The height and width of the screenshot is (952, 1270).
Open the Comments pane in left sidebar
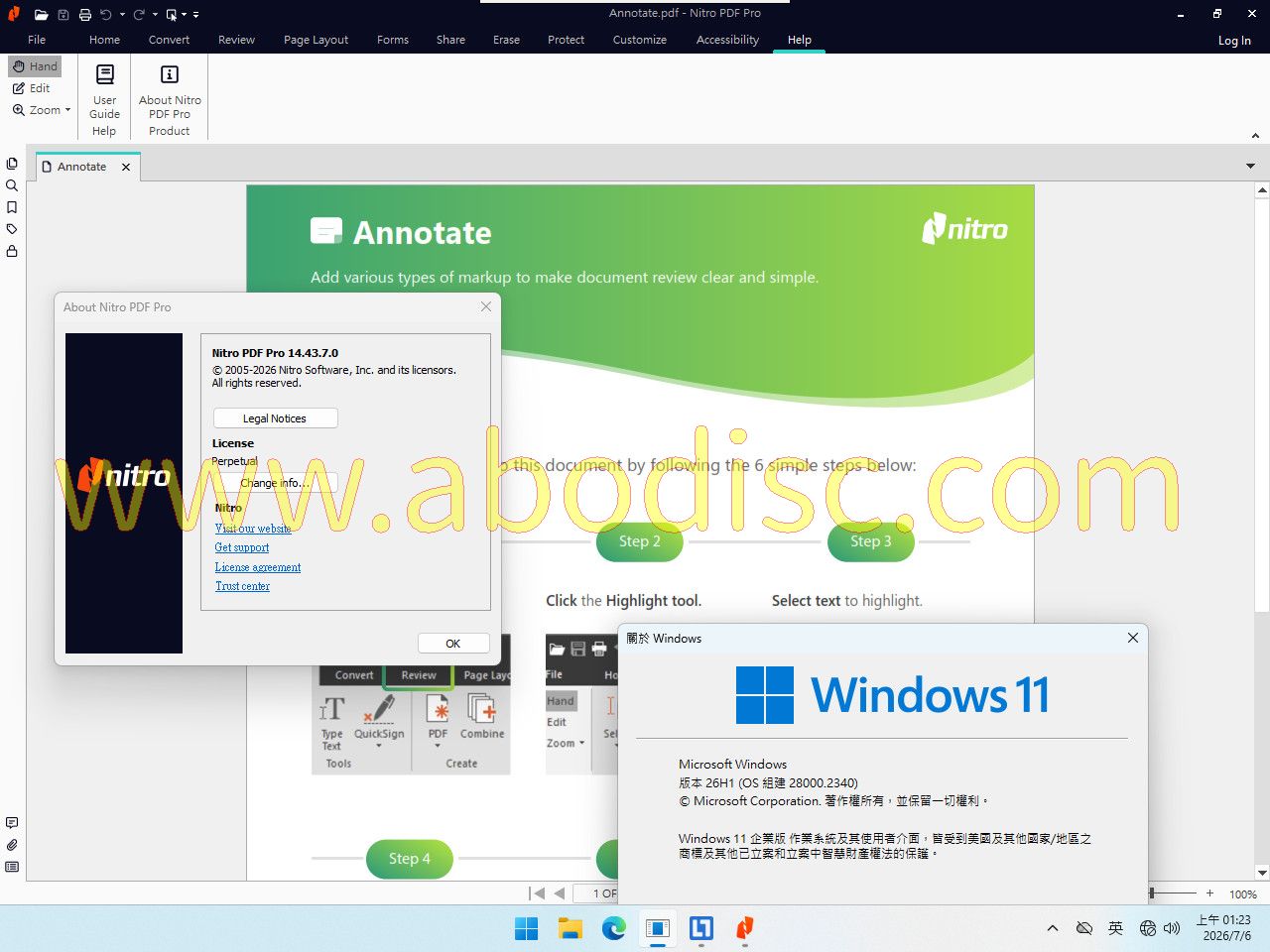12,823
